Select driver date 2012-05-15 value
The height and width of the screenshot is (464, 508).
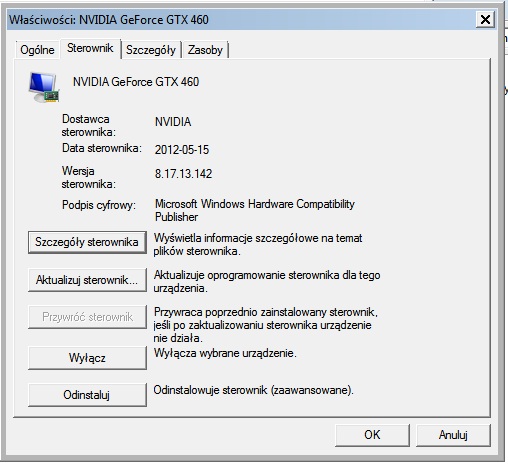click(x=182, y=150)
